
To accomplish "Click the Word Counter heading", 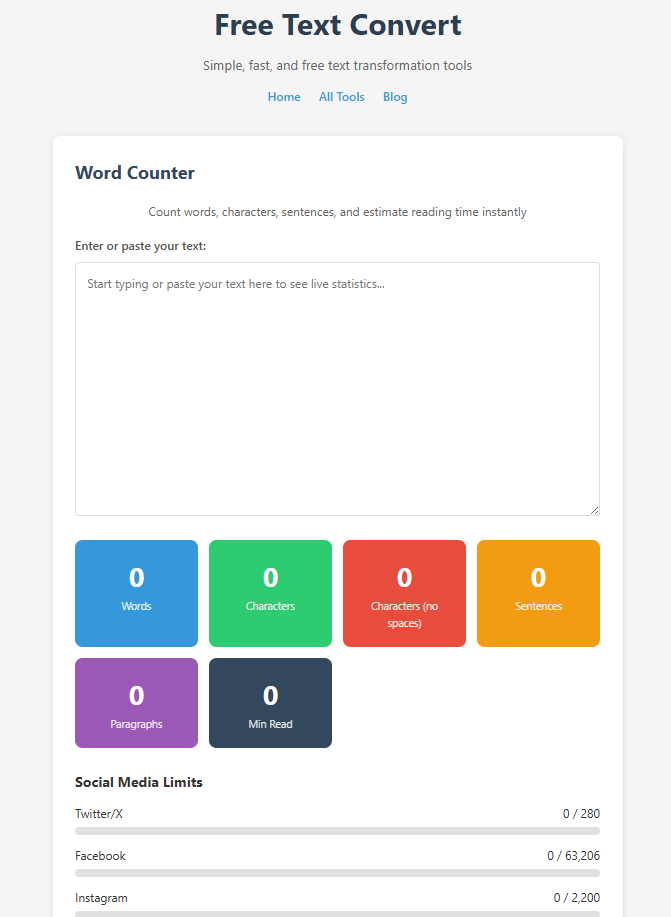I will (135, 173).
